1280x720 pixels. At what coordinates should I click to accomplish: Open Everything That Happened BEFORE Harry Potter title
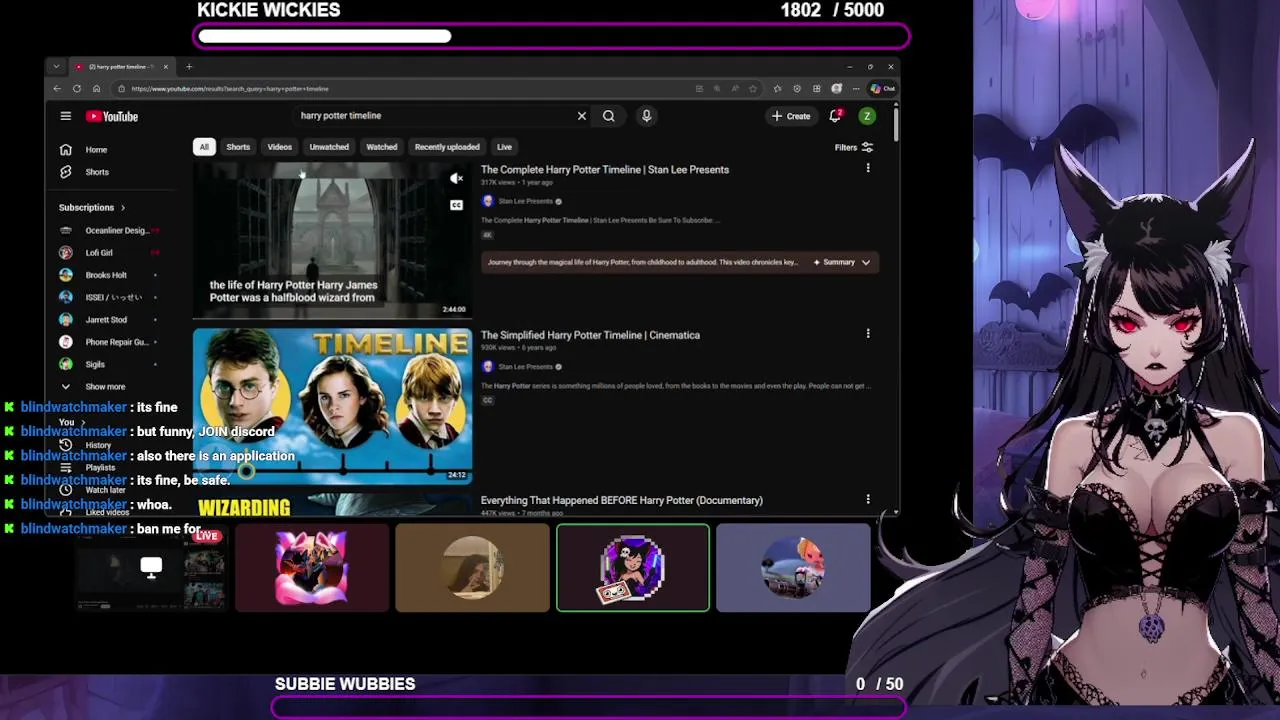621,500
